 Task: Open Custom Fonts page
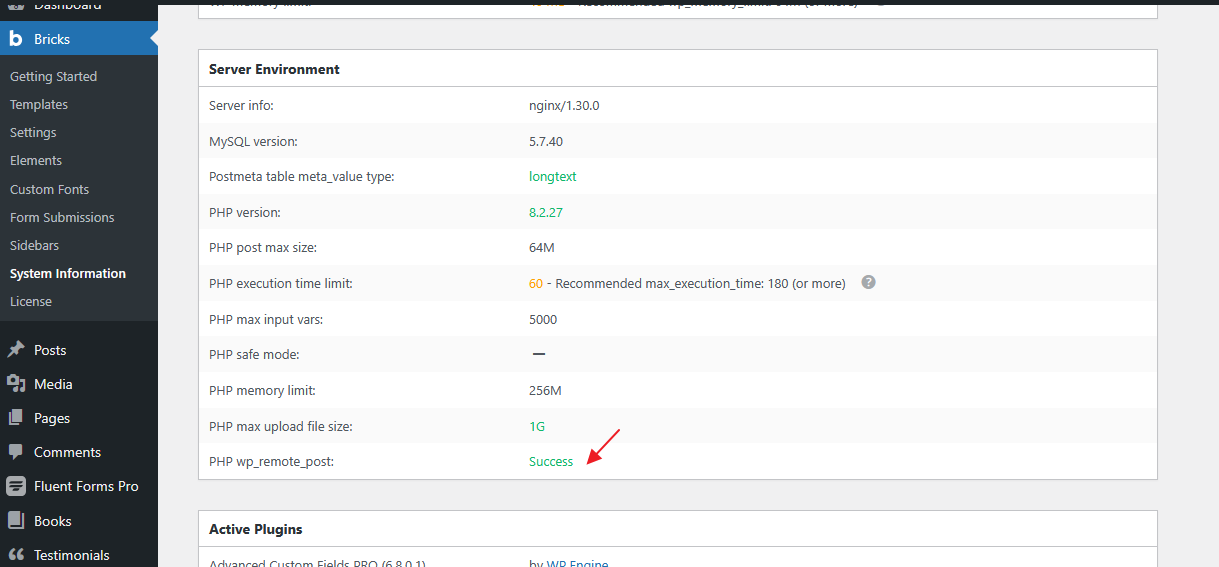tap(49, 189)
